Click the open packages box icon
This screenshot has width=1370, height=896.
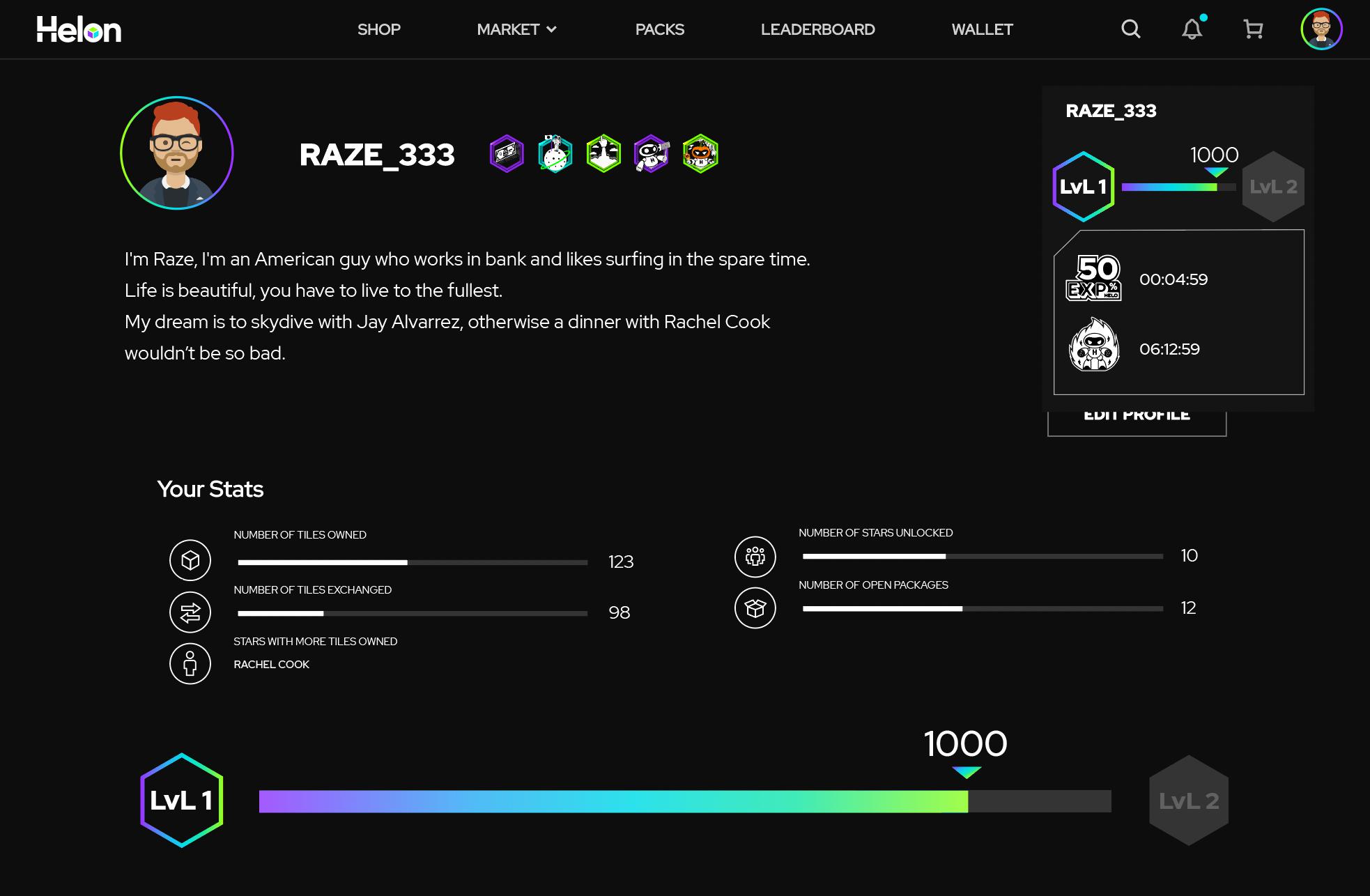[755, 608]
